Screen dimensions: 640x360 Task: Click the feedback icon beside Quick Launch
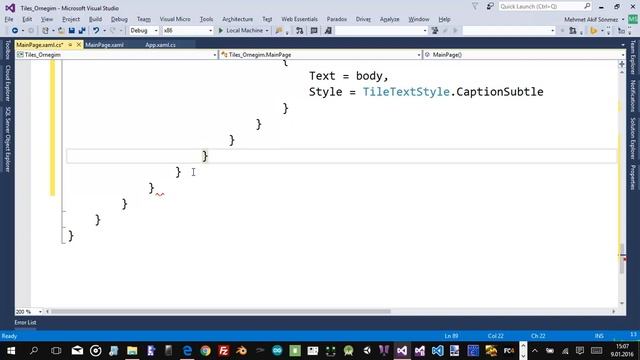click(x=490, y=7)
